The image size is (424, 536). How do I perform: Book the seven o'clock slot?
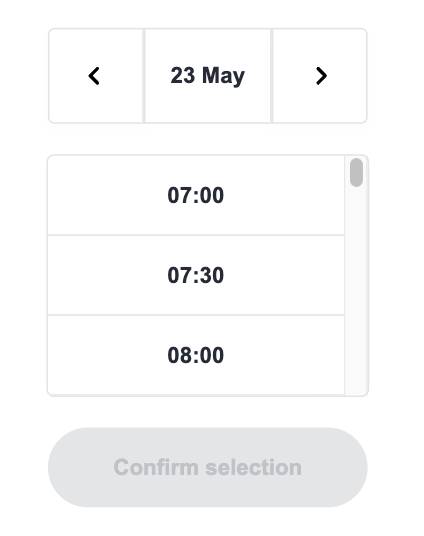(196, 195)
